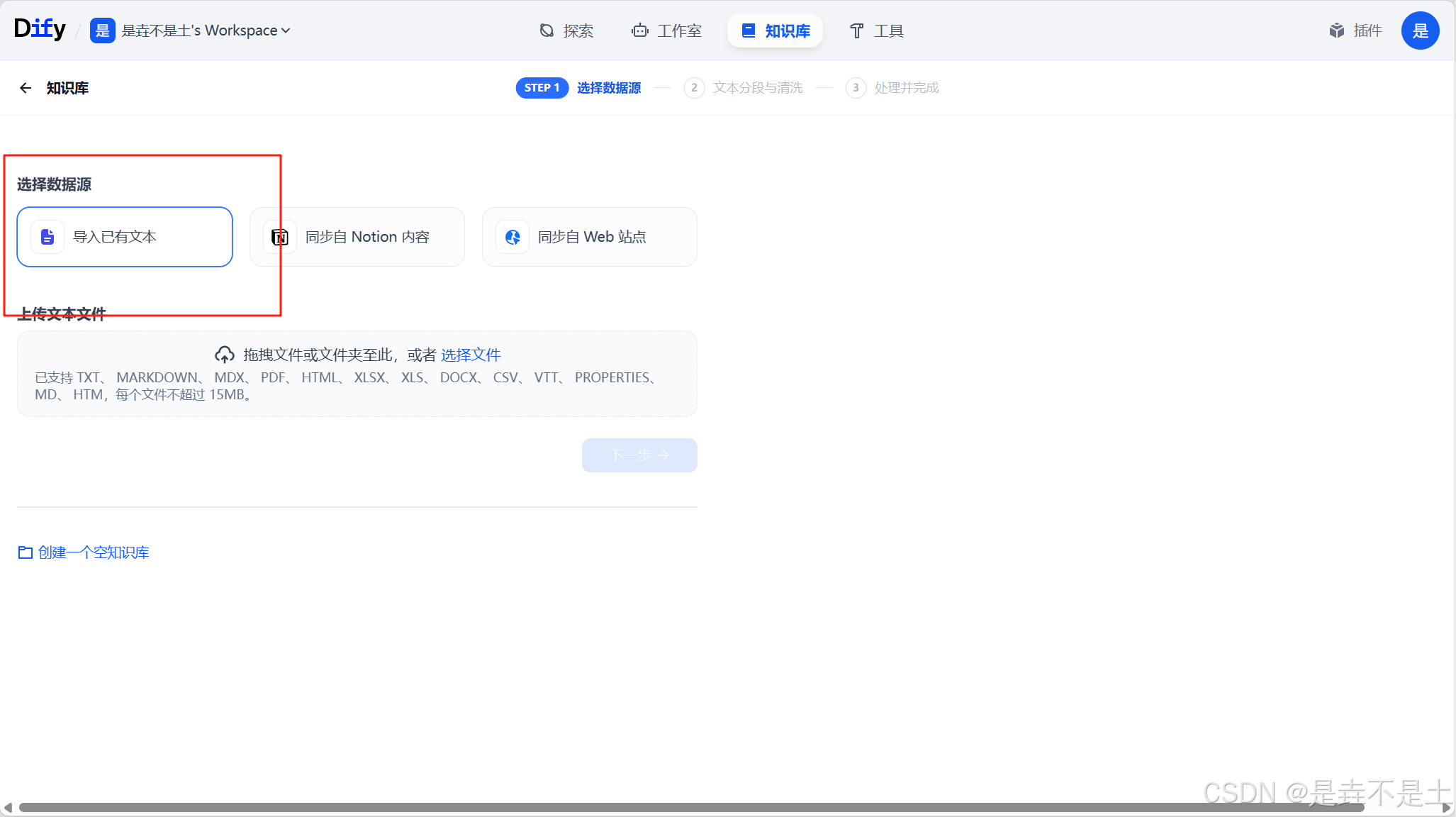
Task: Click the 创建一个空知识库 link
Action: point(94,552)
